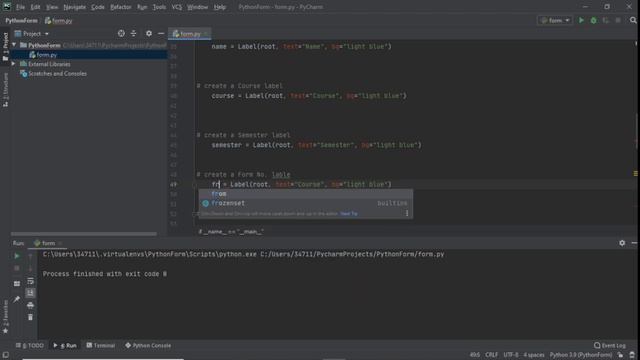
Task: Run with coverage icon in the top toolbar
Action: point(606,20)
